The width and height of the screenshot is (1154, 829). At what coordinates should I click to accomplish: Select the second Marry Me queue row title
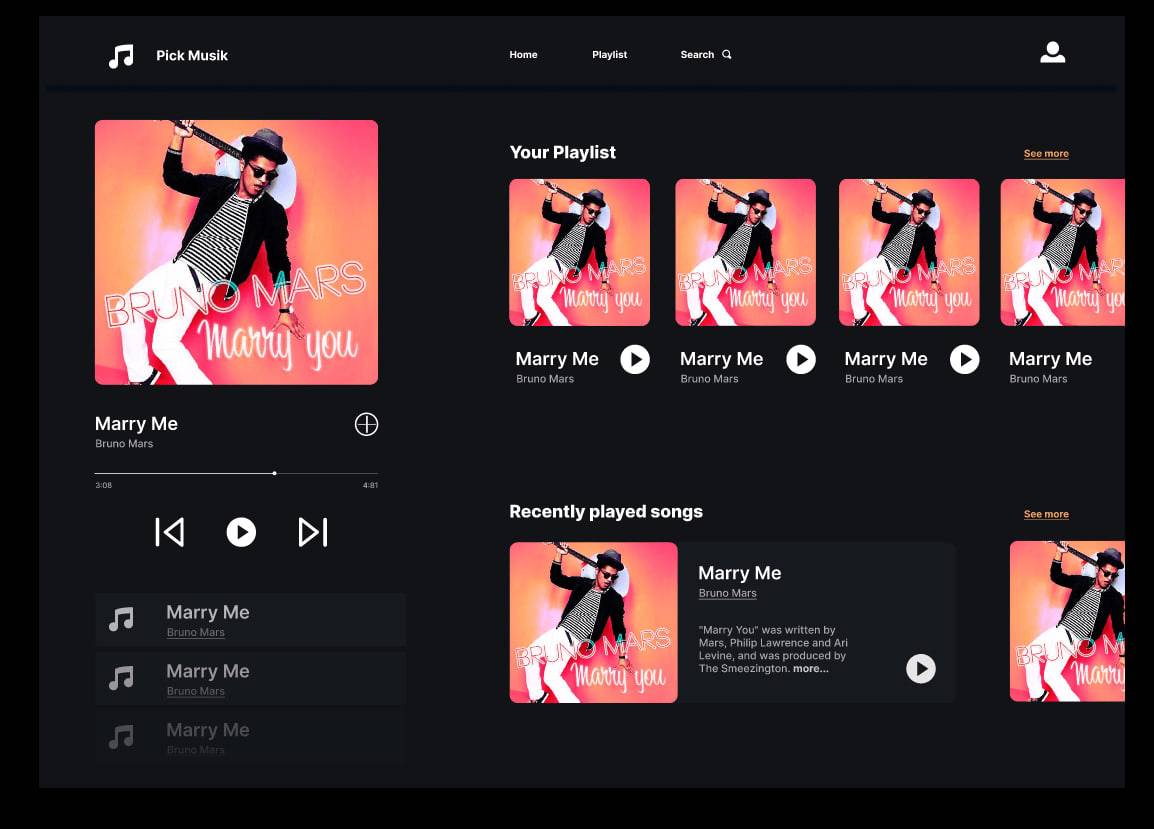pyautogui.click(x=208, y=671)
